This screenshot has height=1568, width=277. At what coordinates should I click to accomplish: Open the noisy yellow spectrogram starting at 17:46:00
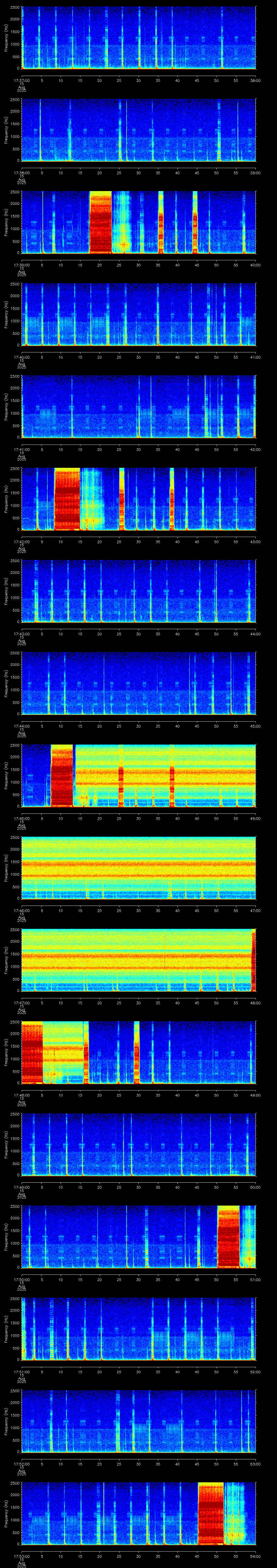[138, 868]
